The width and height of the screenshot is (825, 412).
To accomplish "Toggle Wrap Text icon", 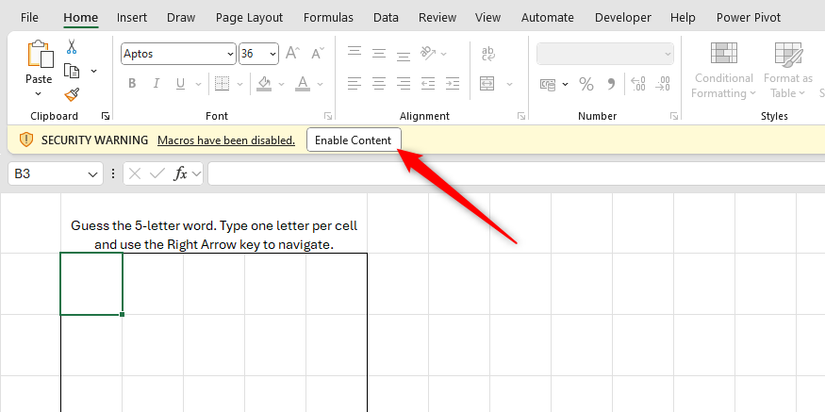I will pos(488,53).
